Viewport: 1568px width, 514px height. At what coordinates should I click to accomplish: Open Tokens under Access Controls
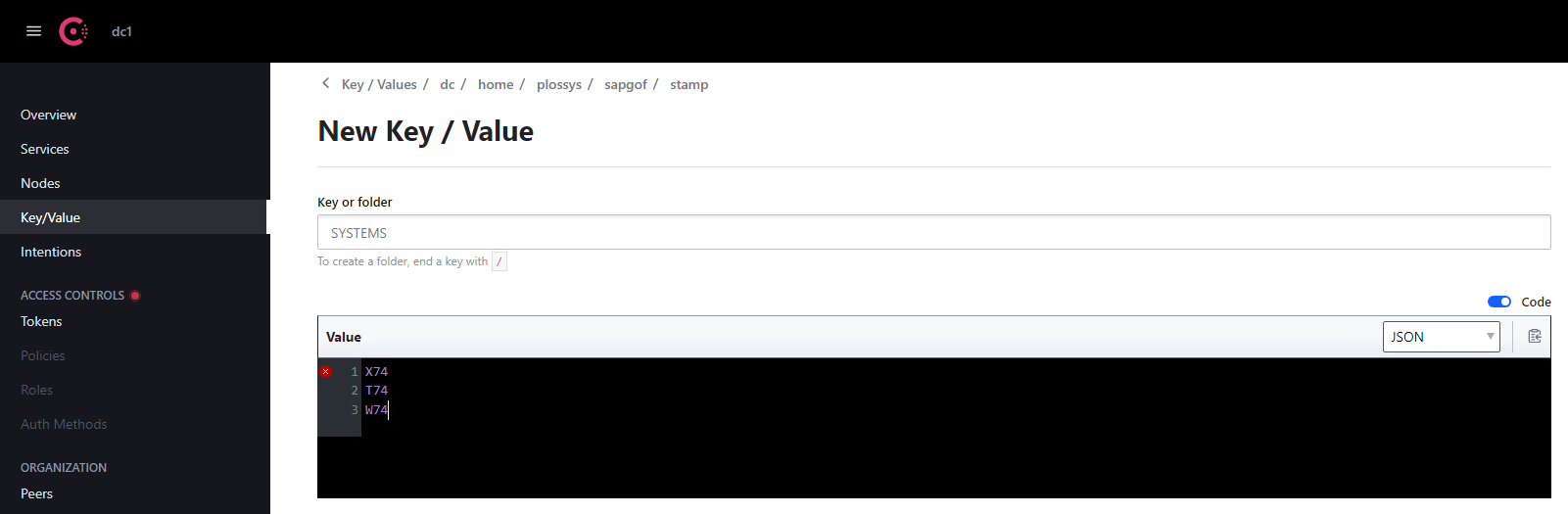pos(41,321)
